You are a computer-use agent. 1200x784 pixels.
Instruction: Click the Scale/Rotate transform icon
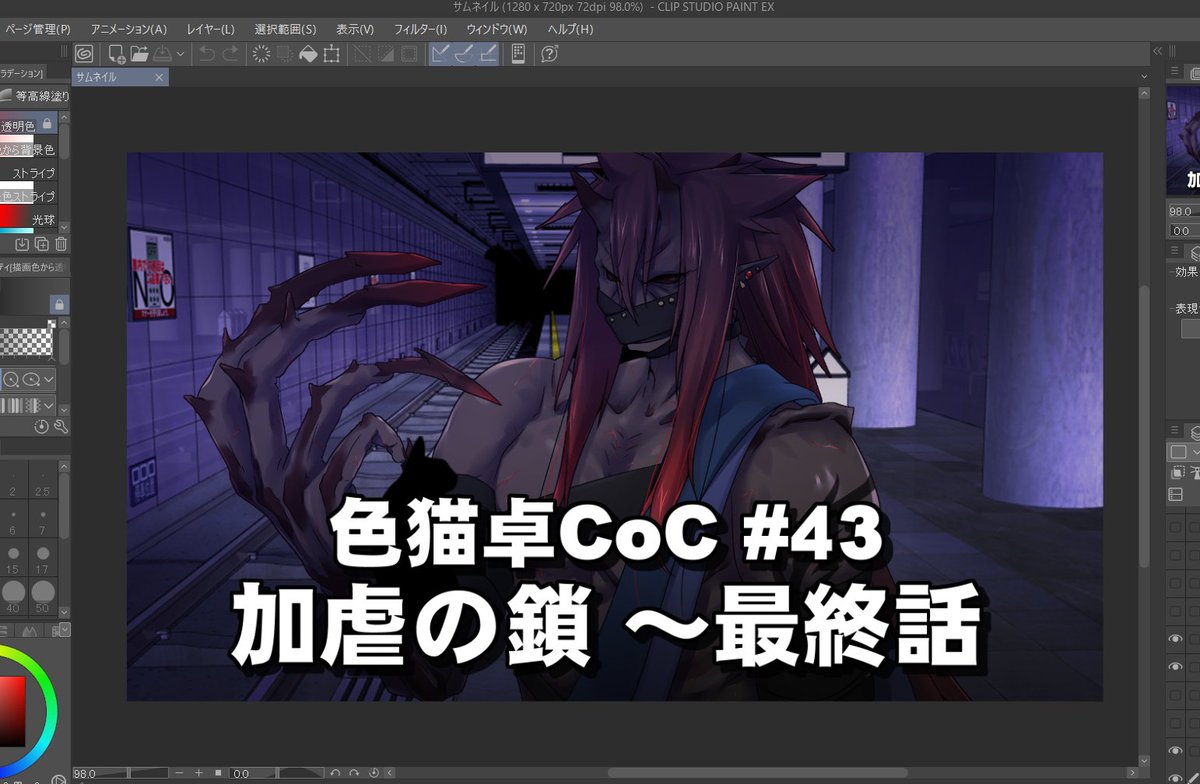click(x=331, y=54)
